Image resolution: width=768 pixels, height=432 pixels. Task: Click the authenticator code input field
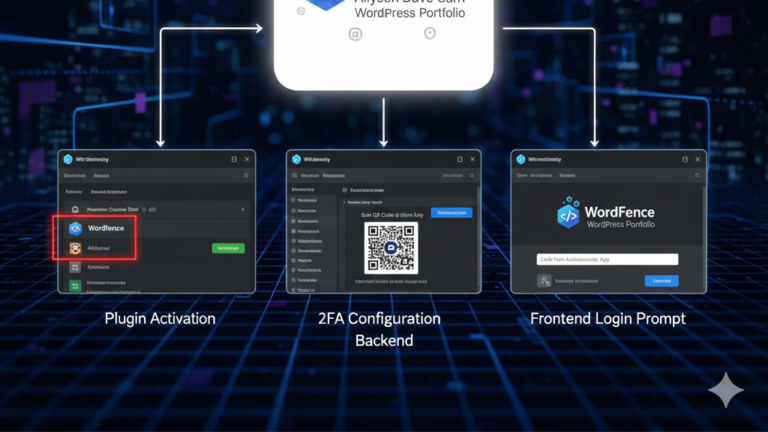pos(607,259)
